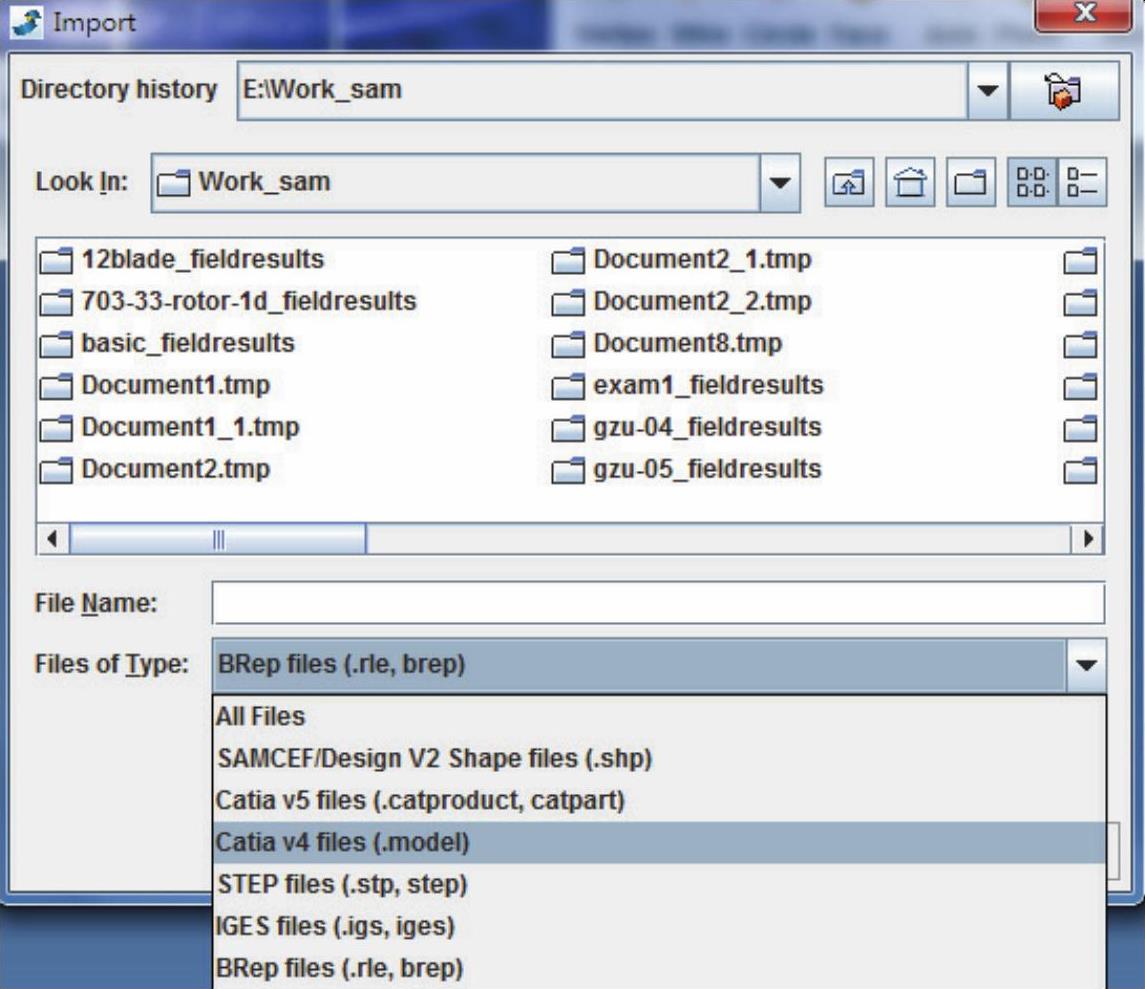Select All Files type option

261,717
